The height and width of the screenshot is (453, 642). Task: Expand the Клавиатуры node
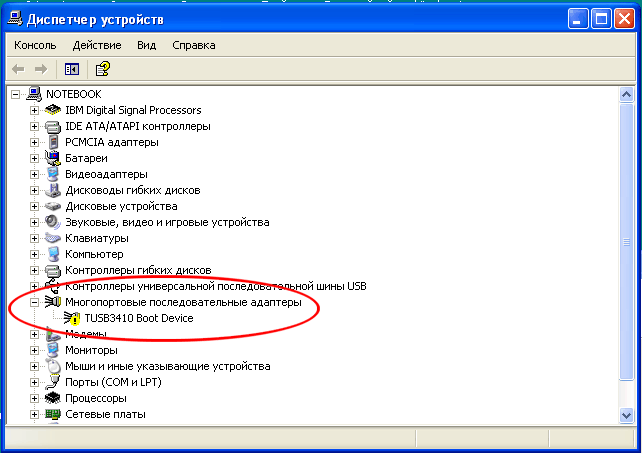pyautogui.click(x=34, y=238)
